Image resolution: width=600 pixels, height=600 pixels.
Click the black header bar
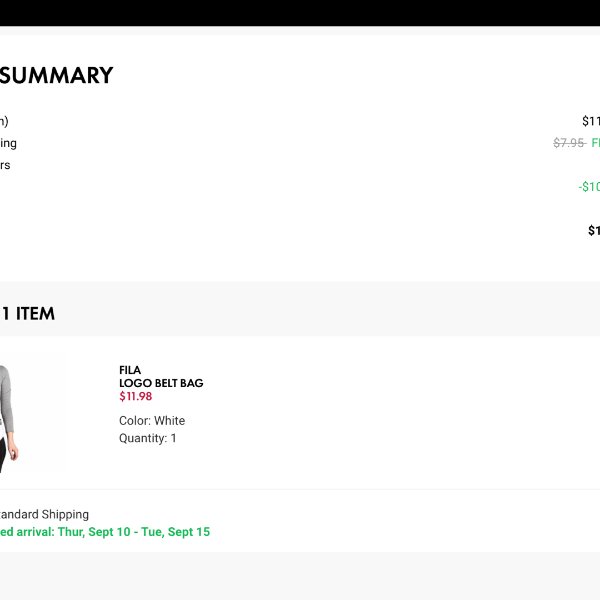(300, 13)
